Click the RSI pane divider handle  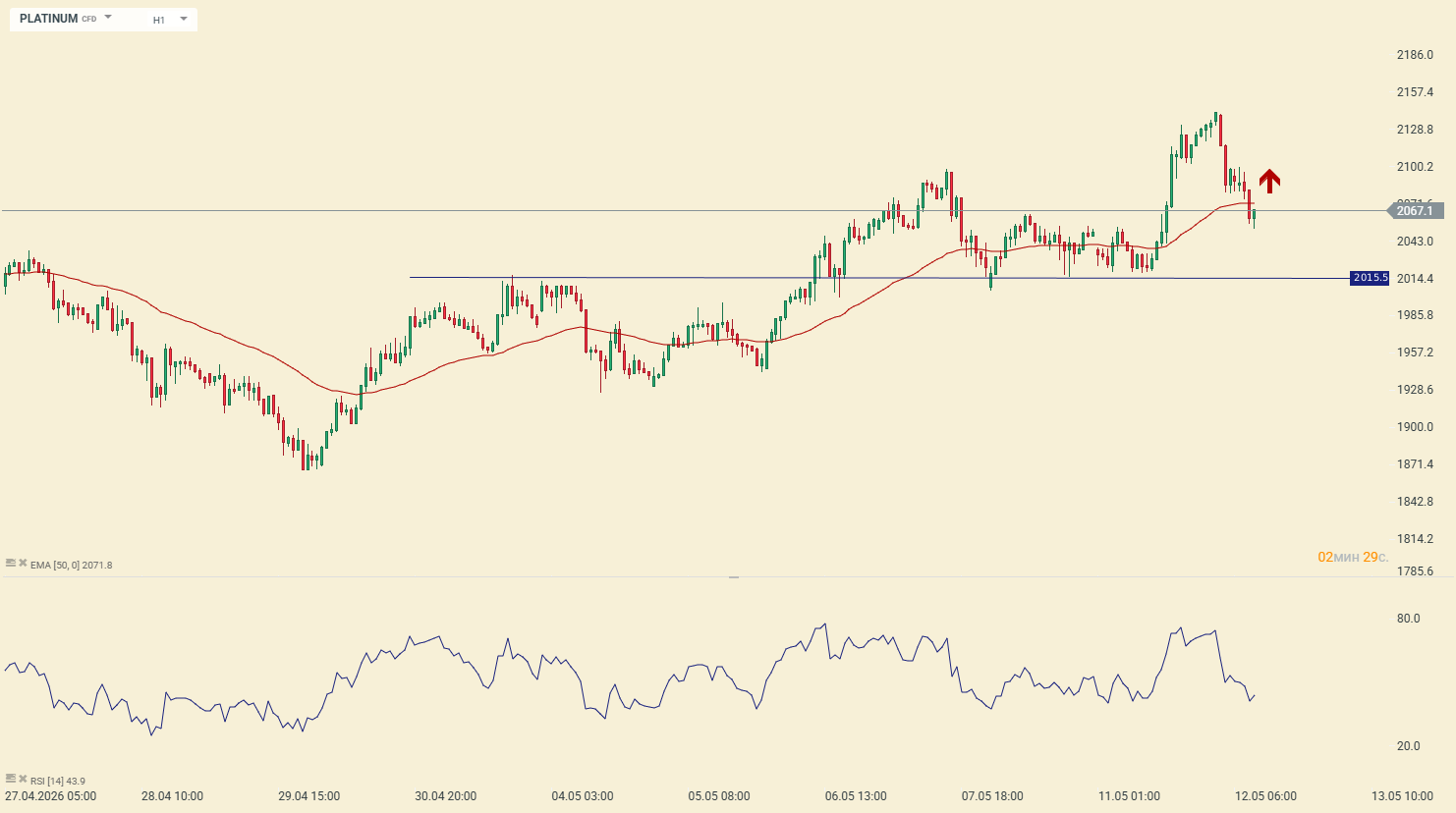[734, 577]
